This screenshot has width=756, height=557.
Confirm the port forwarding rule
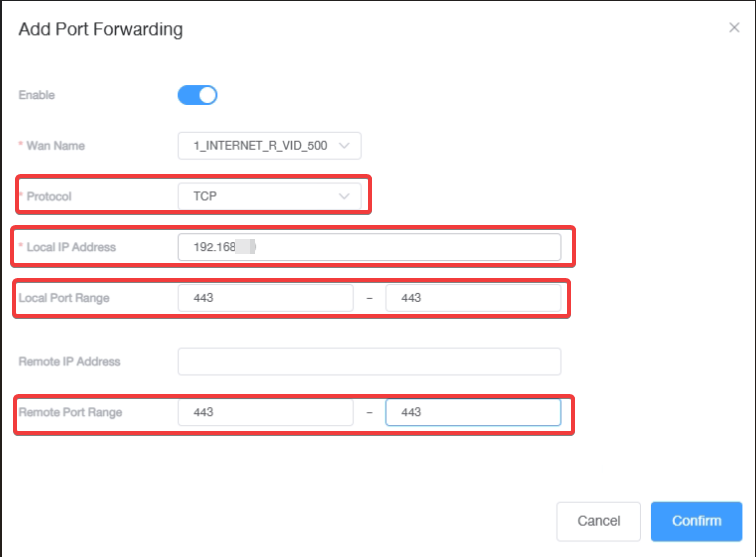click(x=696, y=521)
